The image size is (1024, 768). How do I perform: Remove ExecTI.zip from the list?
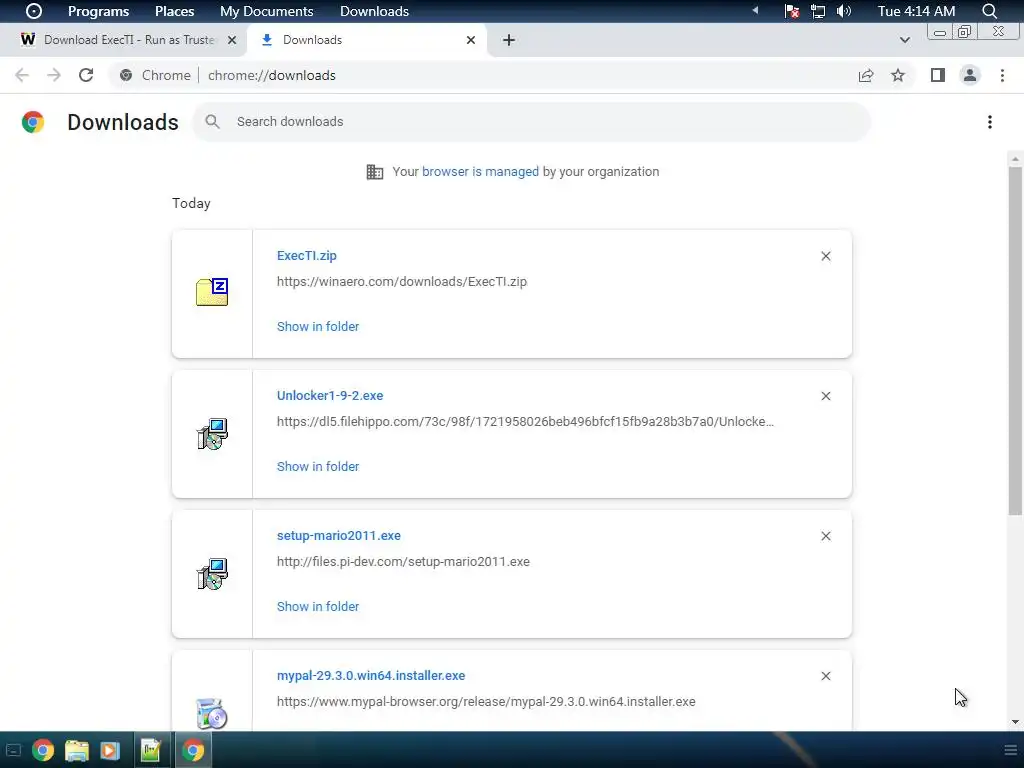pos(825,256)
